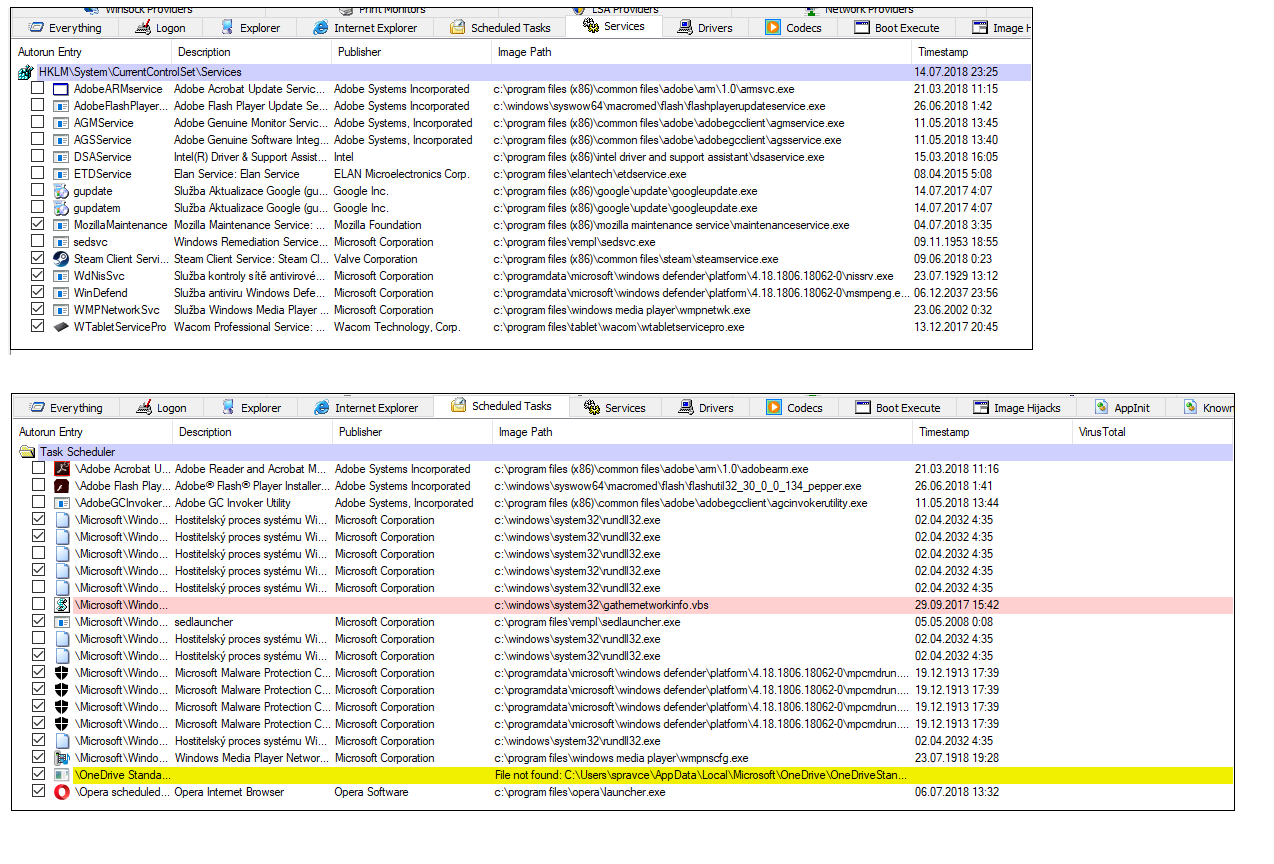The image size is (1274, 864).
Task: Uncheck the MozillaMaintenance service checkbox
Action: (37, 225)
